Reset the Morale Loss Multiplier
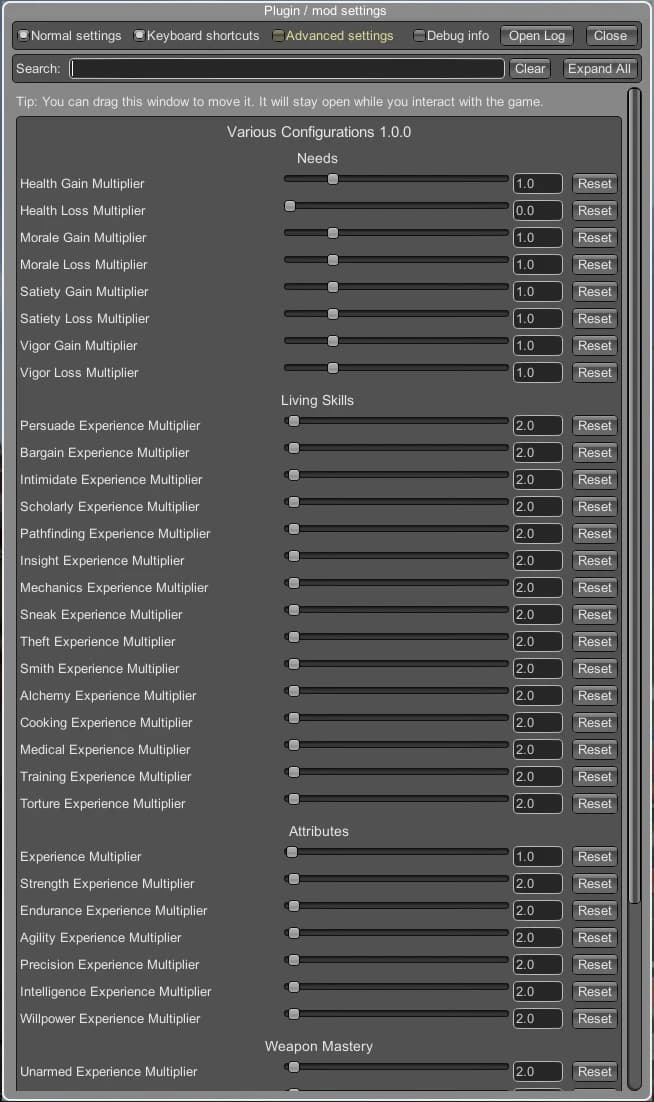The height and width of the screenshot is (1102, 654). tap(594, 265)
